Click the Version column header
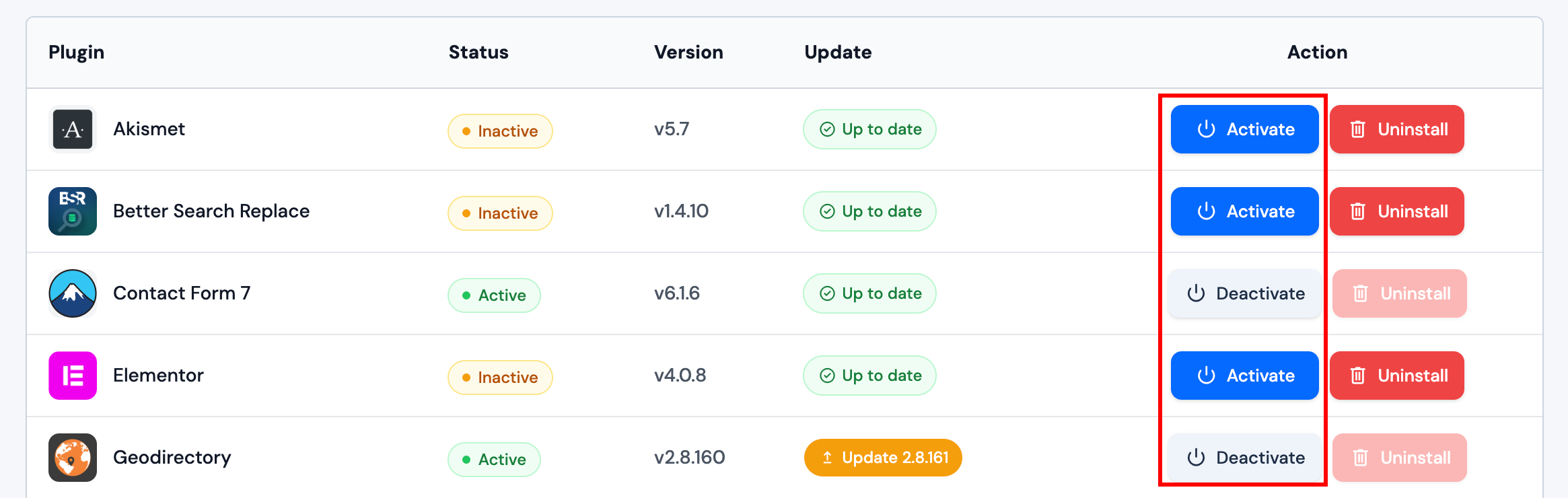Viewport: 1568px width, 498px height. point(688,52)
